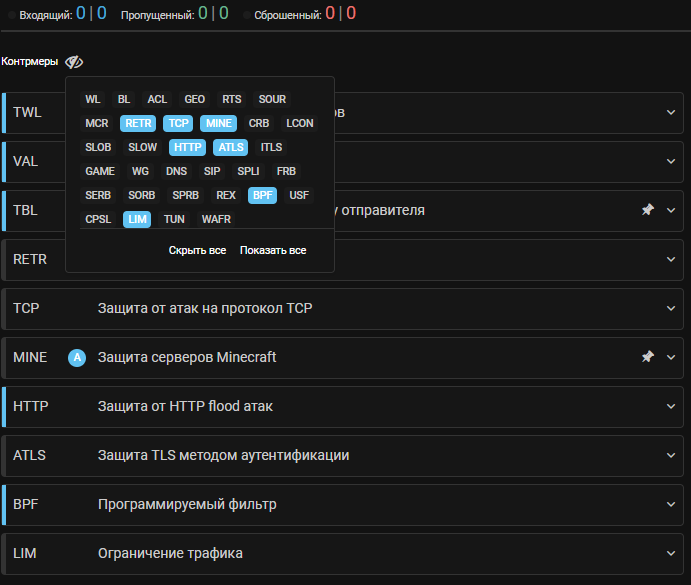Viewport: 691px width, 585px height.
Task: Enable the GEO countermeasure chip
Action: [x=194, y=100]
